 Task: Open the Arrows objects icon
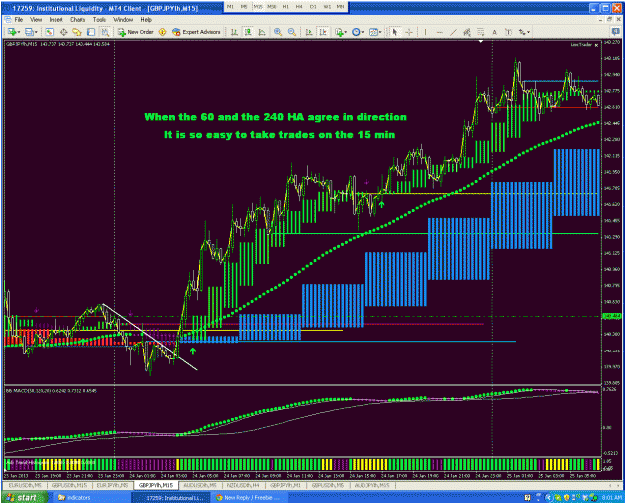click(522, 32)
